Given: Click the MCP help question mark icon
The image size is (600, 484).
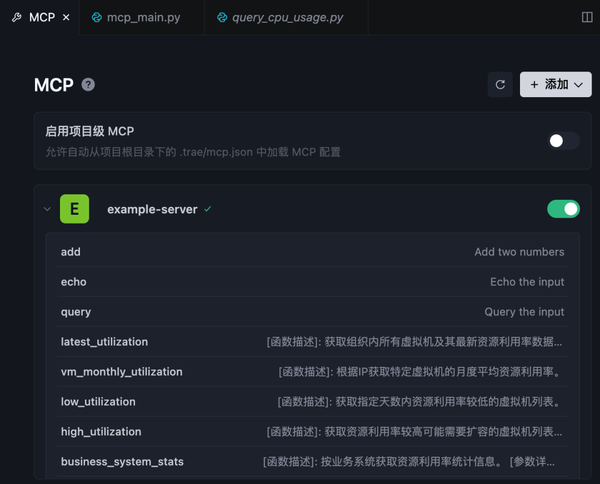Looking at the screenshot, I should (x=88, y=85).
